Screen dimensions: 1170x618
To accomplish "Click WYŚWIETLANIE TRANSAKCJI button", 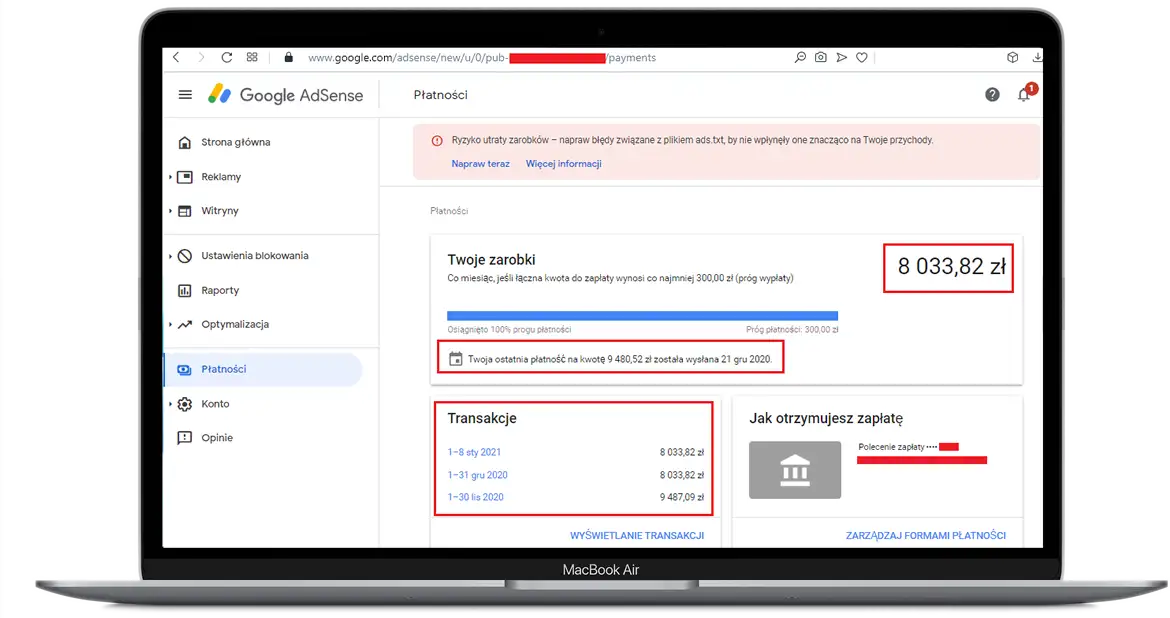I will [637, 535].
